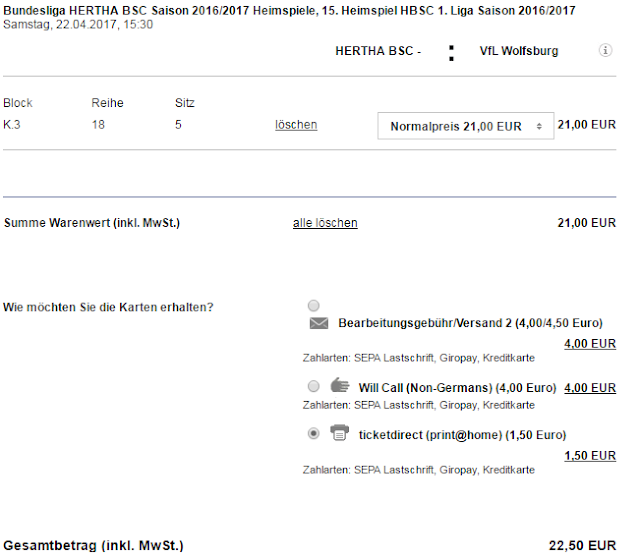Click the Bearbeitungsgebühr/Versand 2 label text
640x560 pixels.
pyautogui.click(x=470, y=323)
